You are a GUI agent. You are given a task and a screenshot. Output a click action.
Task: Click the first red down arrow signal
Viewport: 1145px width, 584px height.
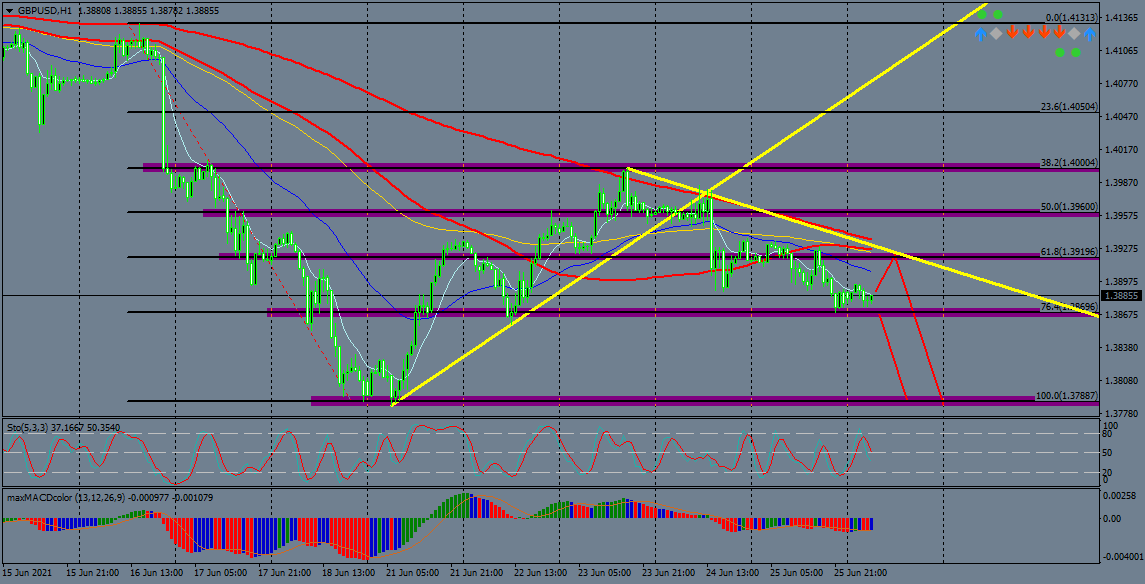pos(1012,33)
